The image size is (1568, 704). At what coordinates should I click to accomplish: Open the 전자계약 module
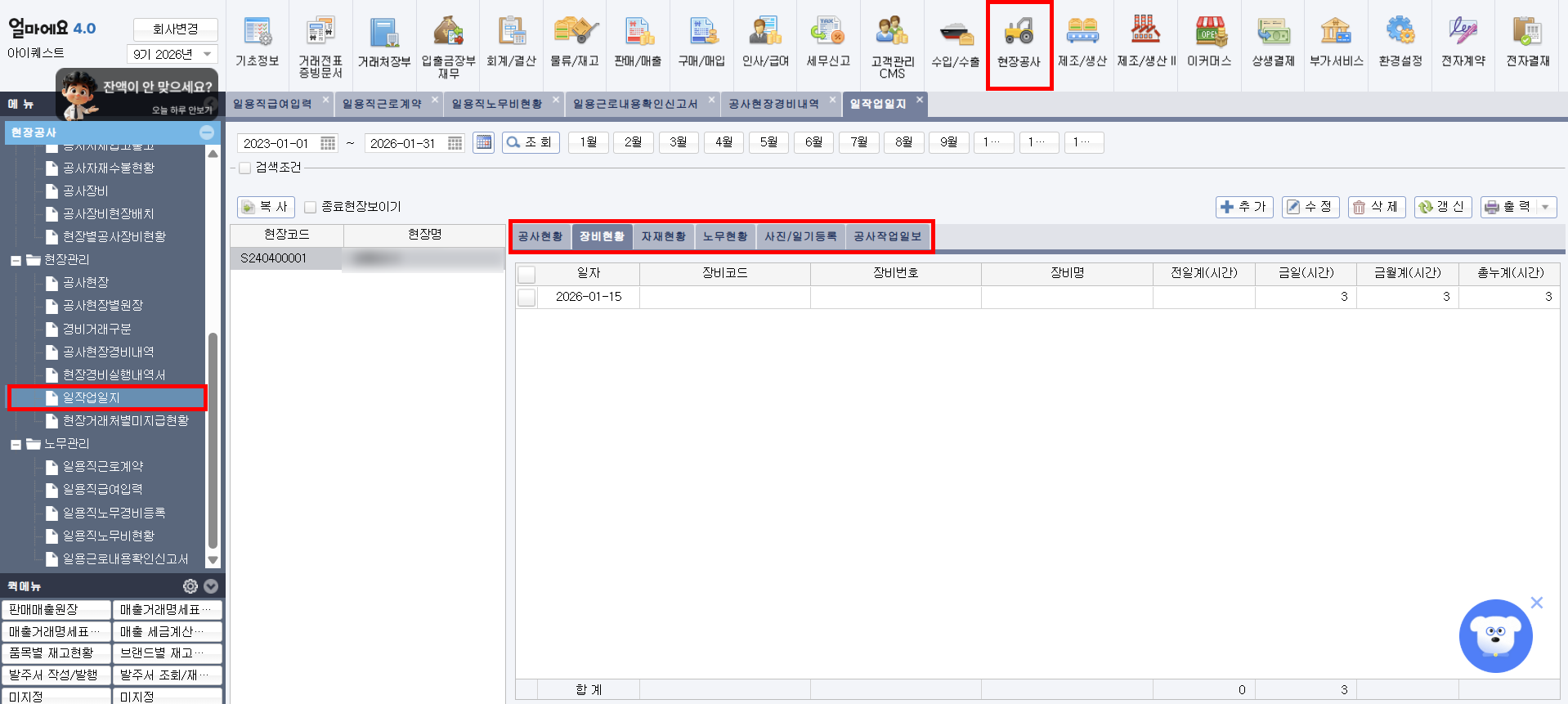pos(1463,43)
